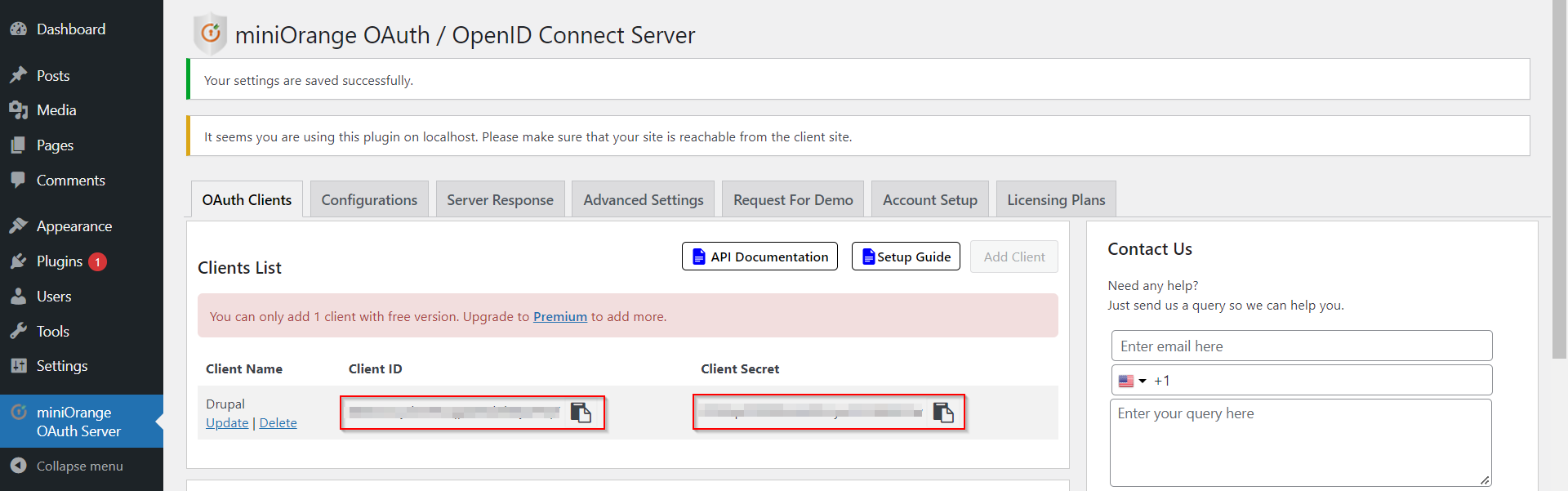
Task: Click the Client Secret column header
Action: (740, 368)
